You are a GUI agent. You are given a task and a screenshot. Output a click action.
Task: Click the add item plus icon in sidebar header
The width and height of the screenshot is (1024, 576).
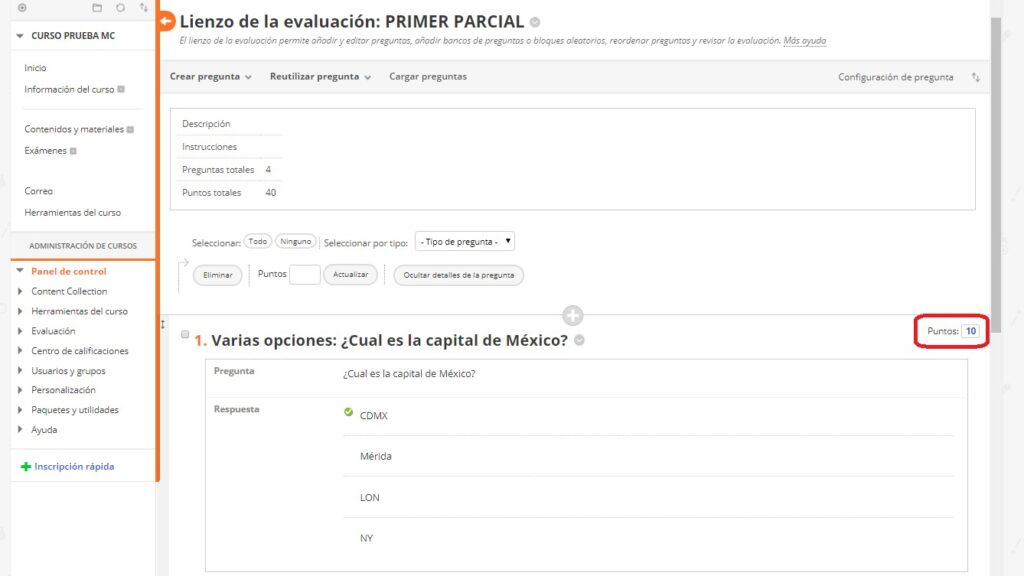point(22,7)
